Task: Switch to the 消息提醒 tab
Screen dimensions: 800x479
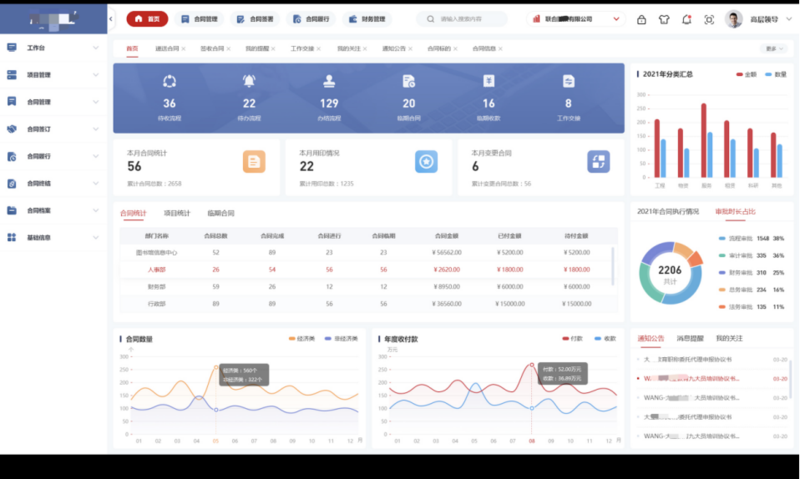Action: point(689,338)
